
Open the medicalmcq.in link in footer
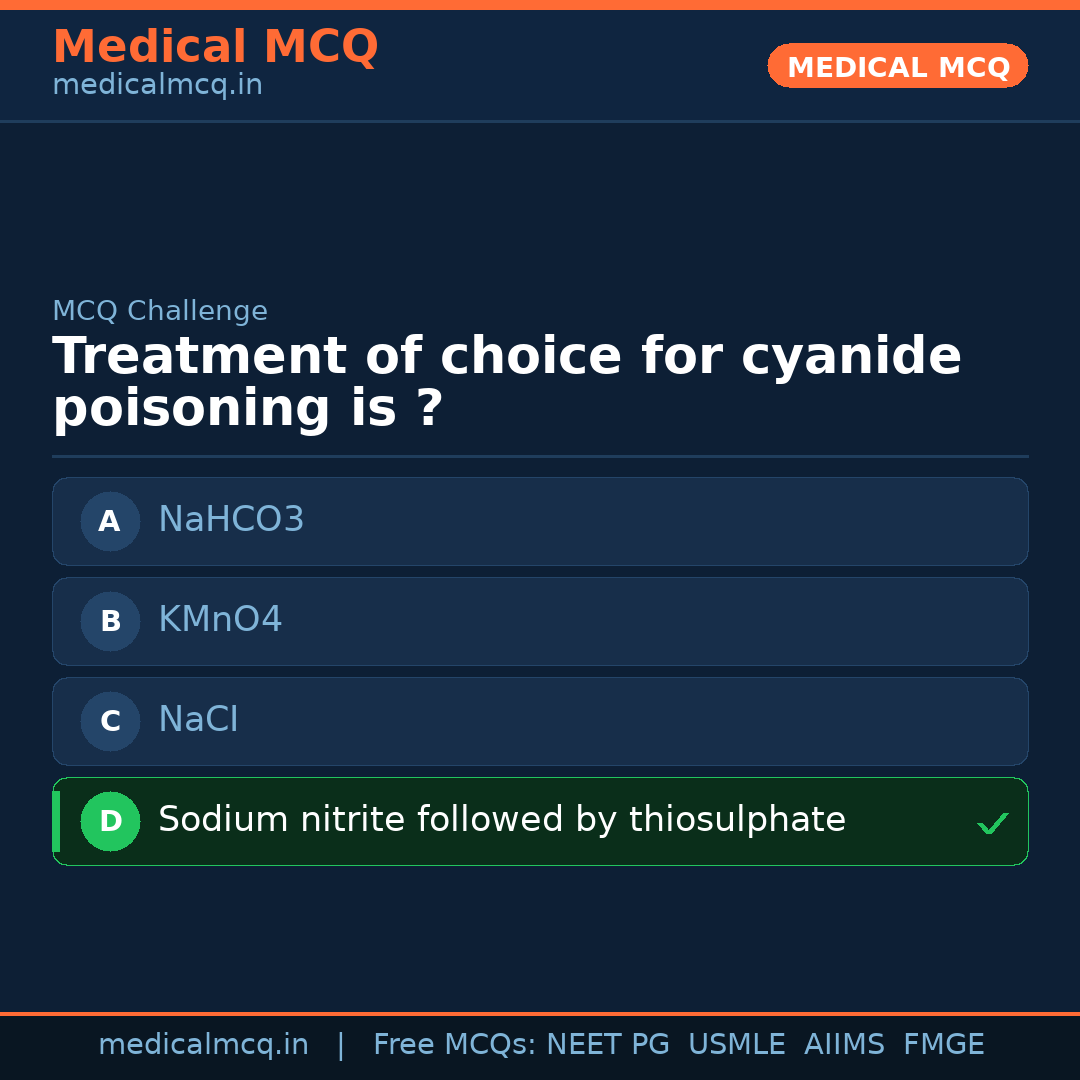(x=203, y=1045)
